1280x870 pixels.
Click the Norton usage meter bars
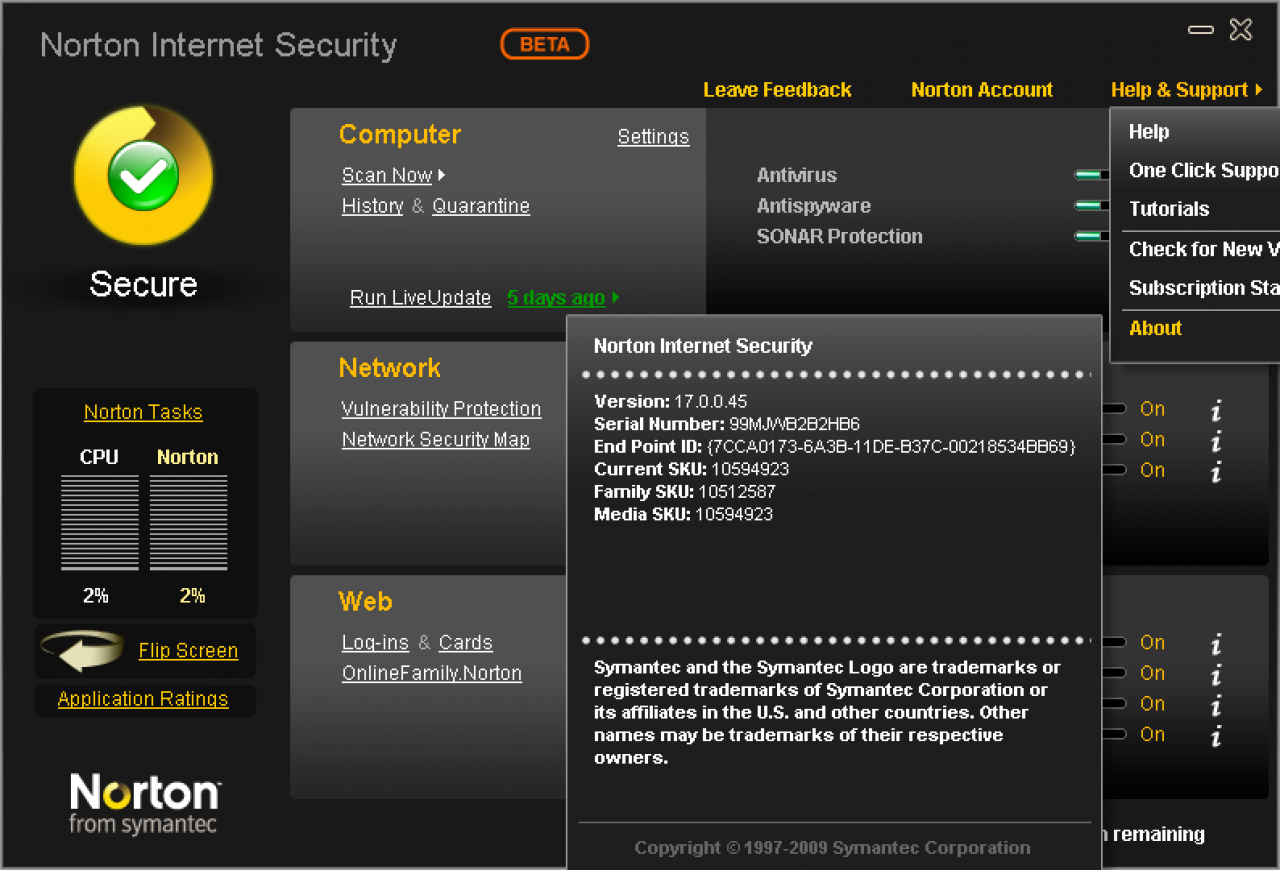(x=189, y=523)
